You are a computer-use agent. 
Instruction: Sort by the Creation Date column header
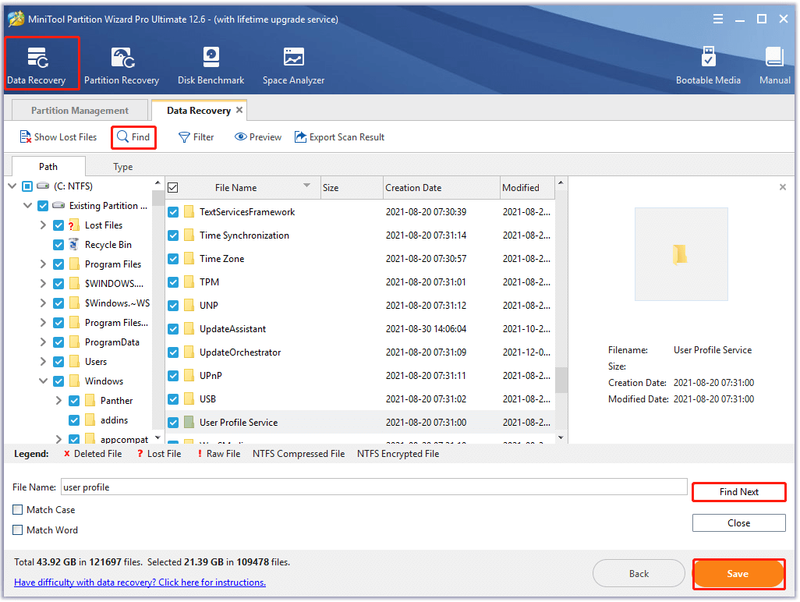441,188
